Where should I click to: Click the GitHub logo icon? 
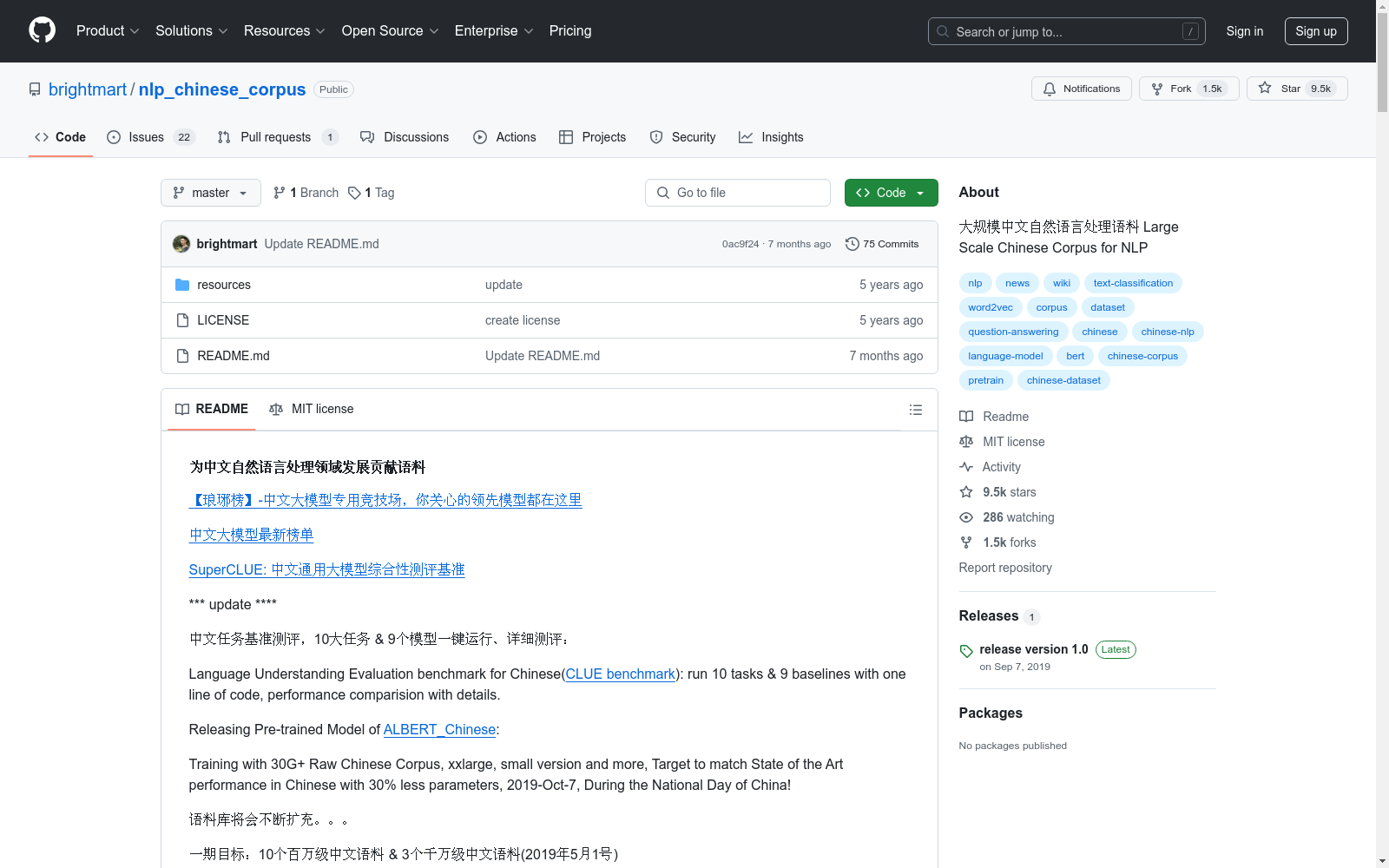42,30
